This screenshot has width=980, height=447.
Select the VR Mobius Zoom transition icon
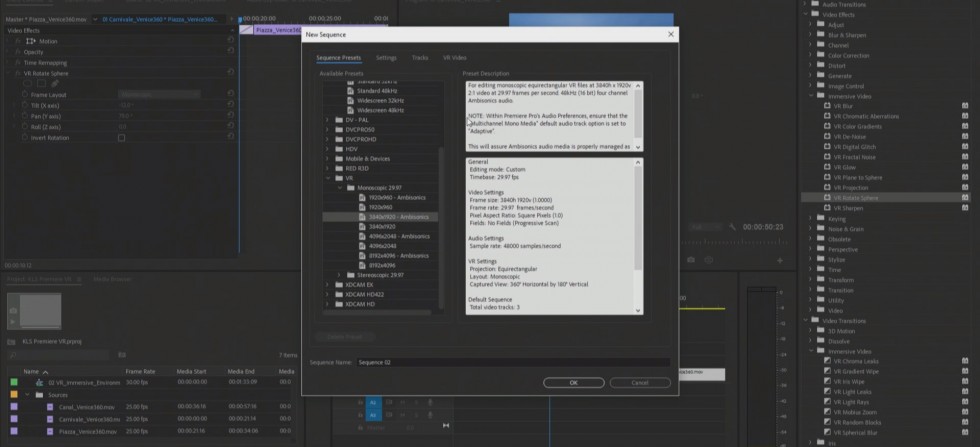[825, 412]
